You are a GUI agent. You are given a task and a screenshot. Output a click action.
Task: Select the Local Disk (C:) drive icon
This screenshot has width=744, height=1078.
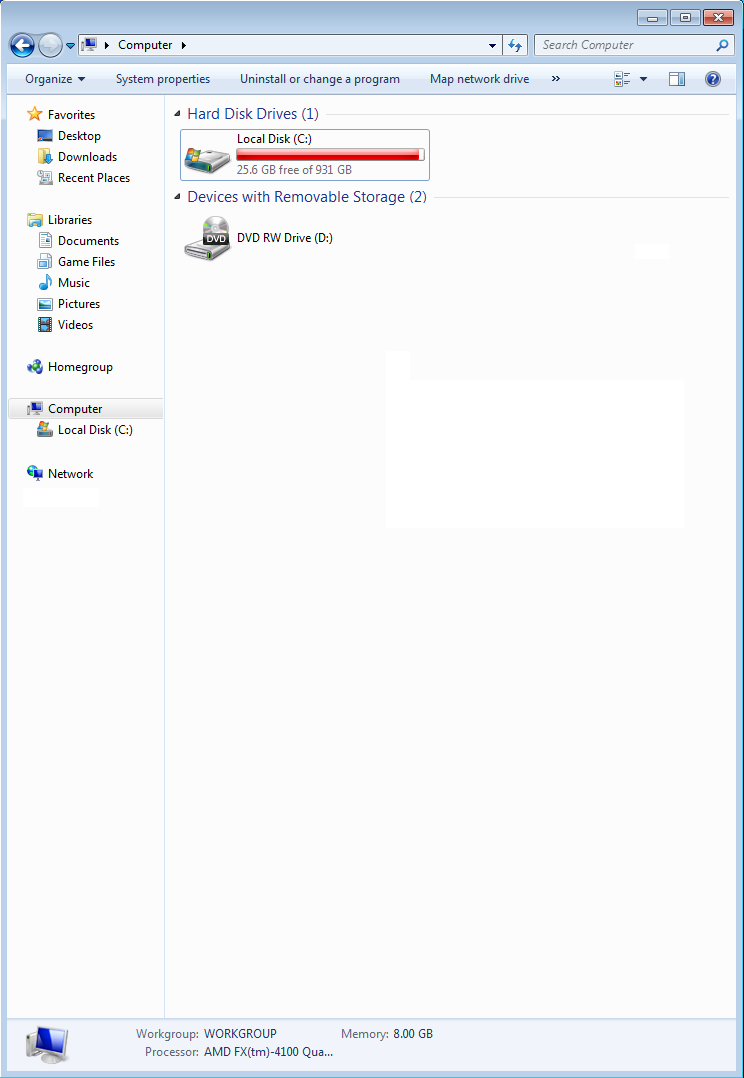pos(207,160)
